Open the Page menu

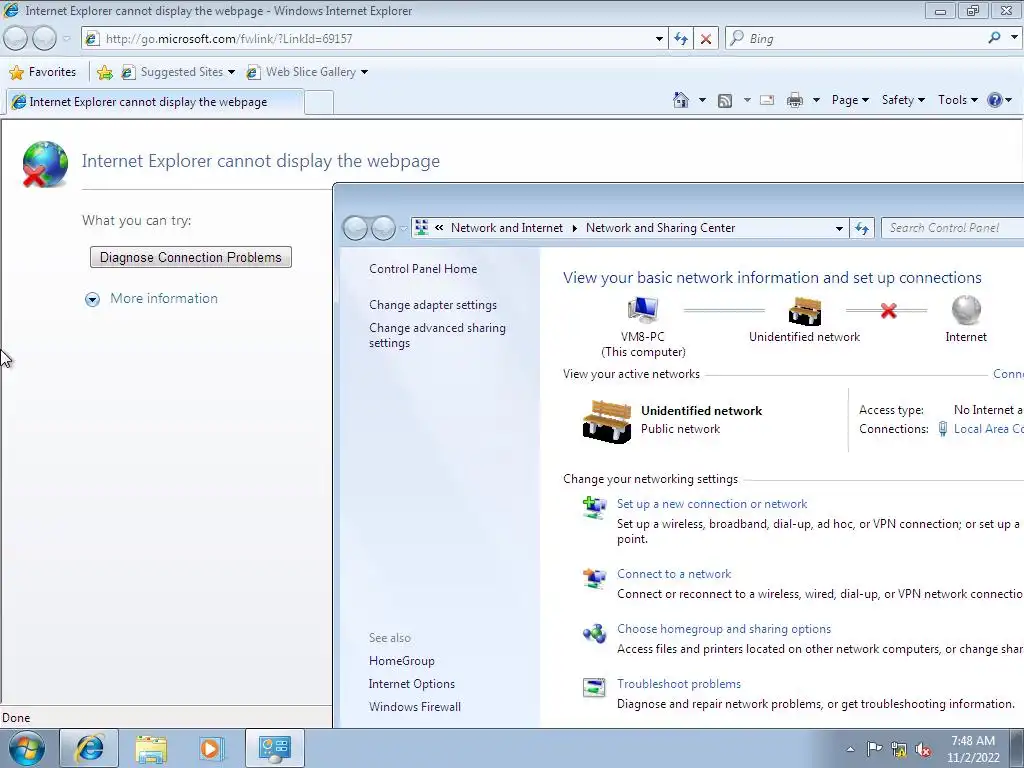click(x=850, y=100)
